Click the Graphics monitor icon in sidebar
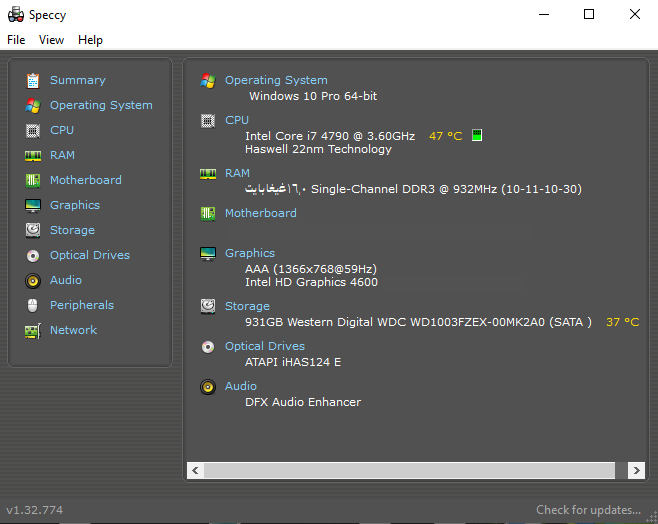Viewport: 658px width, 524px height. click(x=33, y=206)
